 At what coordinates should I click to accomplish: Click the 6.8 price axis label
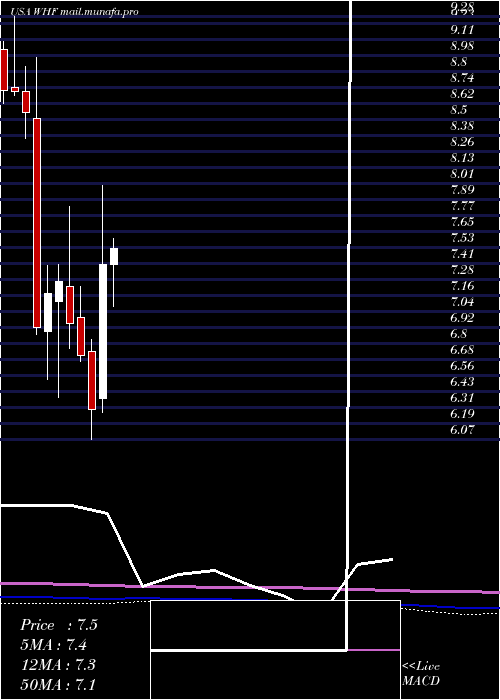[459, 334]
